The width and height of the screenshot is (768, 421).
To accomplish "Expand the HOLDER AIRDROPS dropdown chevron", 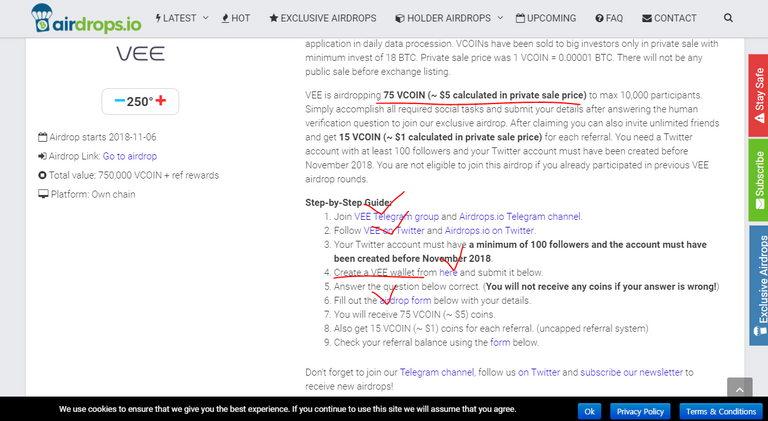I will (x=500, y=18).
